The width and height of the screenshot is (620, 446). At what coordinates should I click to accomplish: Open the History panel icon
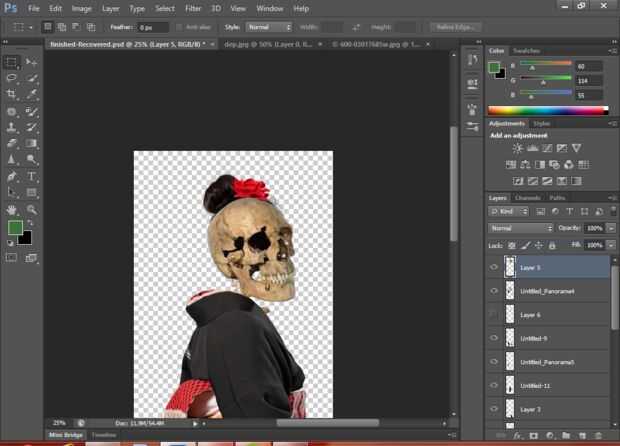(x=472, y=60)
